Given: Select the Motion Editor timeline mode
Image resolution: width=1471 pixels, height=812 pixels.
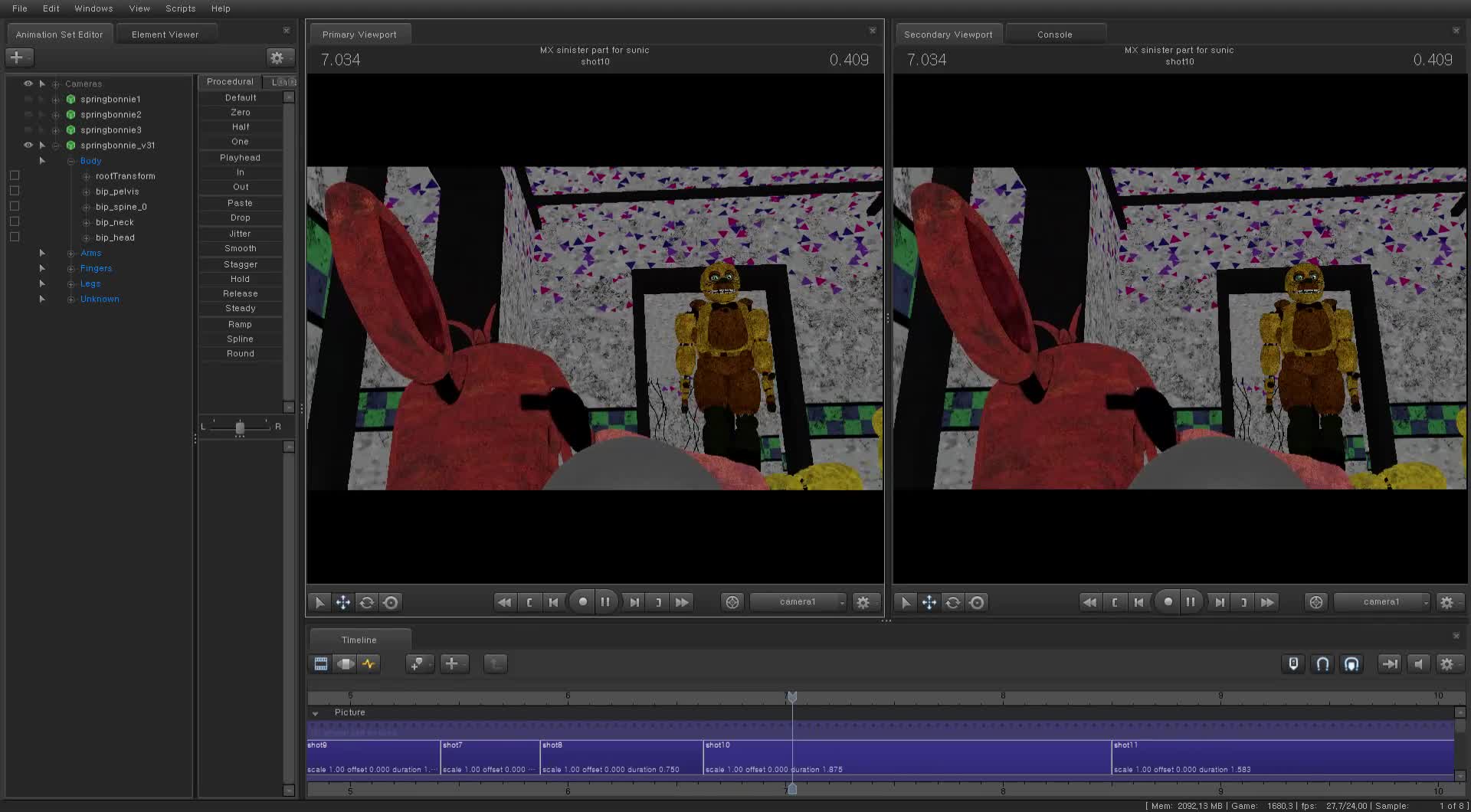Looking at the screenshot, I should coord(346,664).
